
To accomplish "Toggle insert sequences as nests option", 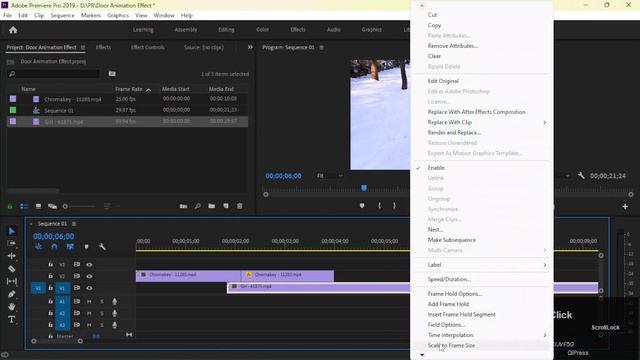I will coord(38,247).
